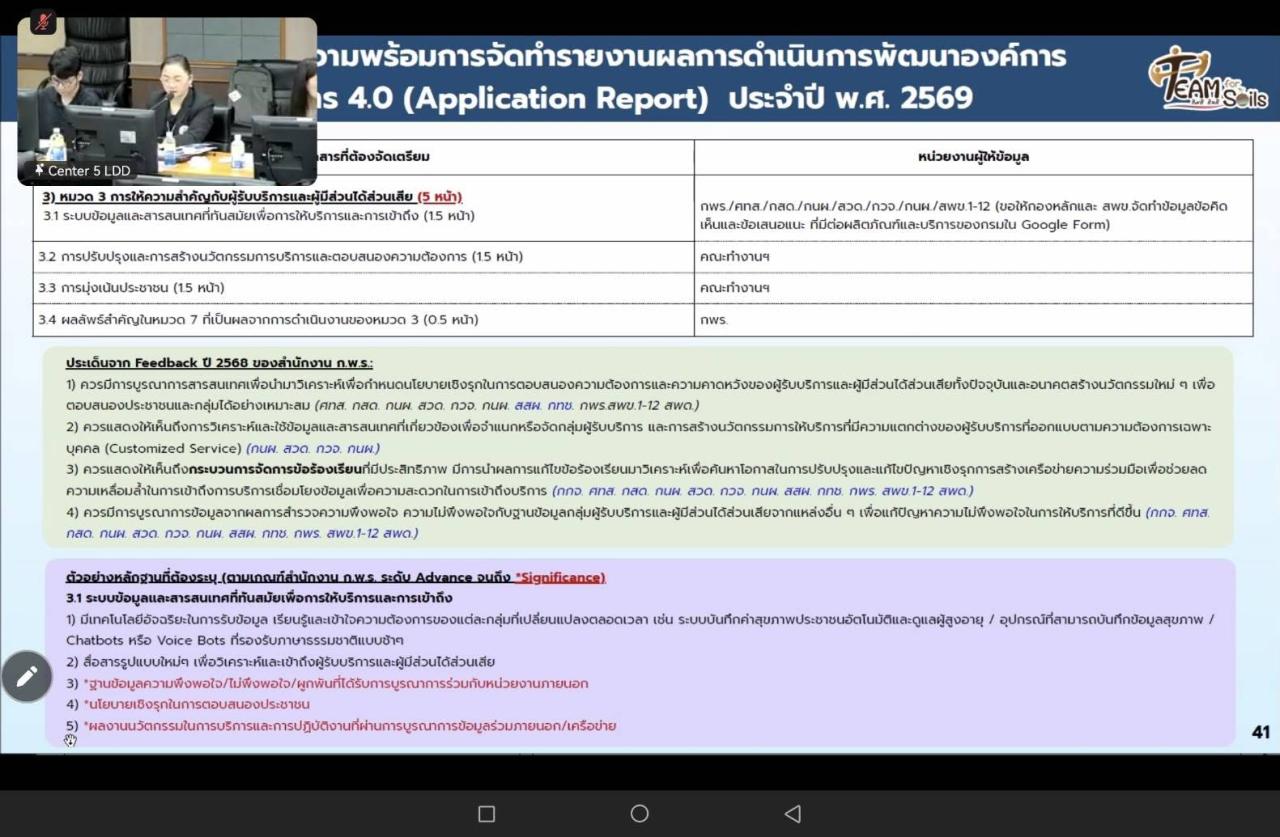Click purple subheading 3.1 ระบบข้อมูลและสารสนเทศ
This screenshot has width=1280, height=837.
point(259,598)
